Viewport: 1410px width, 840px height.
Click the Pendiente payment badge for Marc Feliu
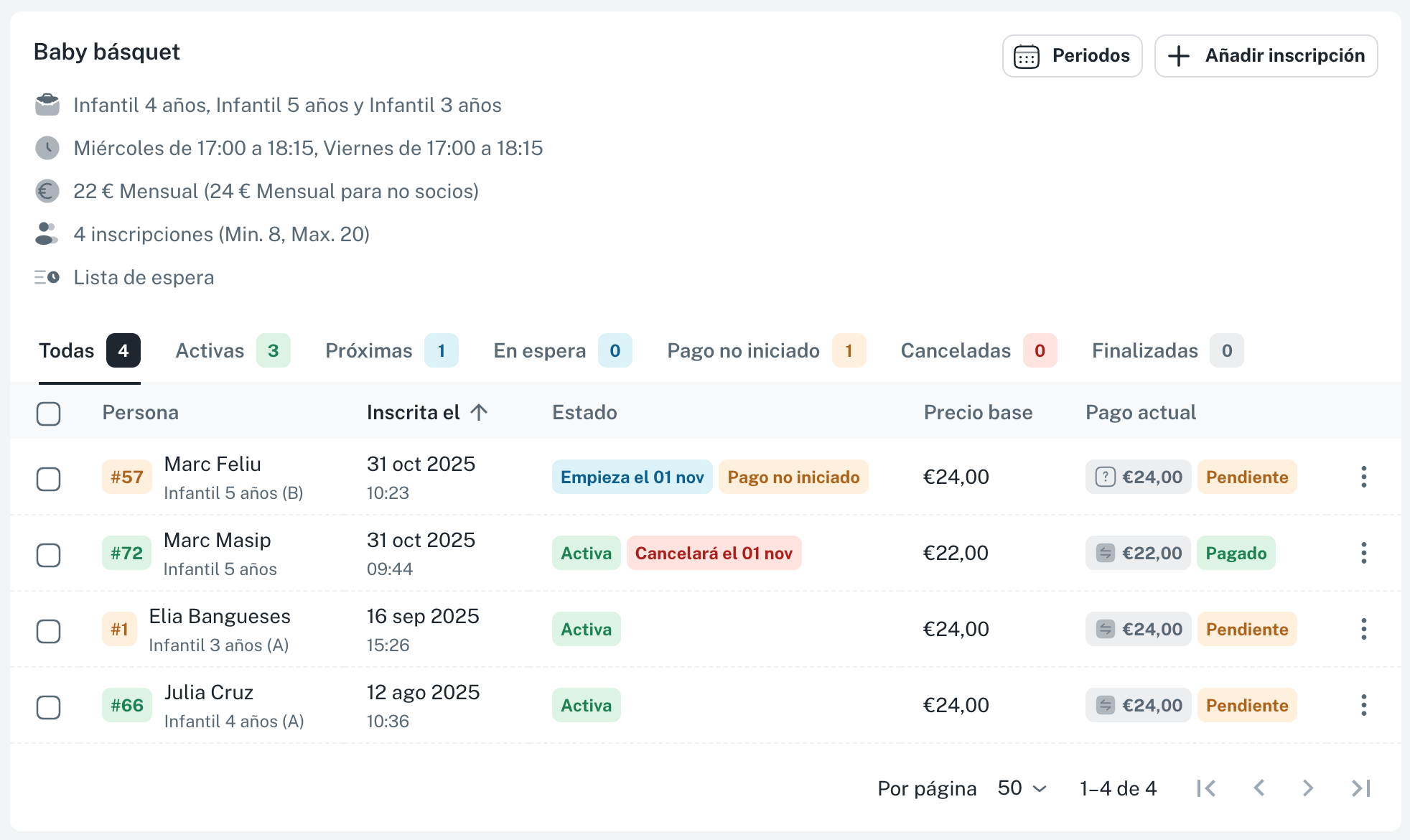[1246, 477]
